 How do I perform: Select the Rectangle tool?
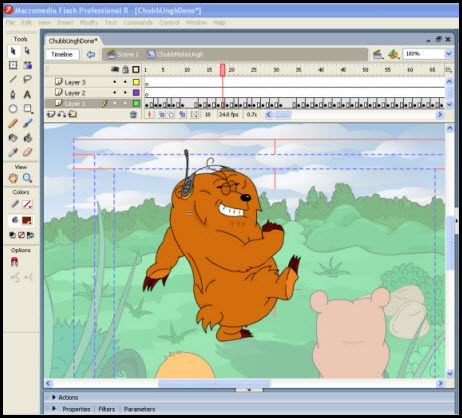click(28, 109)
